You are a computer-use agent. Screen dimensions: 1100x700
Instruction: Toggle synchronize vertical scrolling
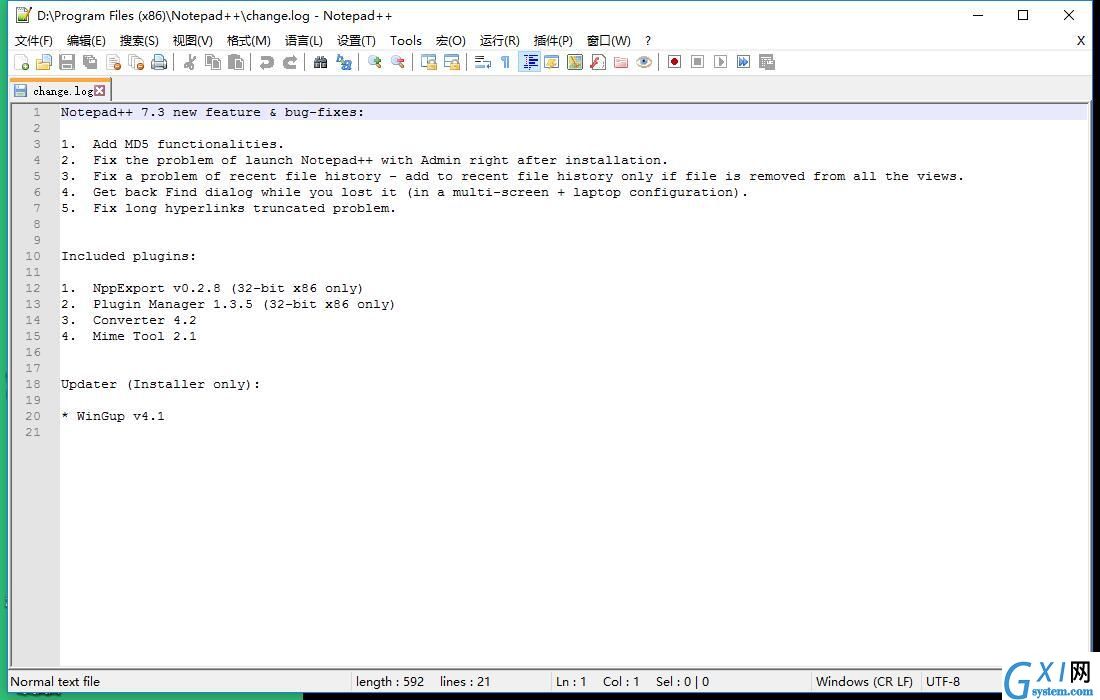[429, 62]
